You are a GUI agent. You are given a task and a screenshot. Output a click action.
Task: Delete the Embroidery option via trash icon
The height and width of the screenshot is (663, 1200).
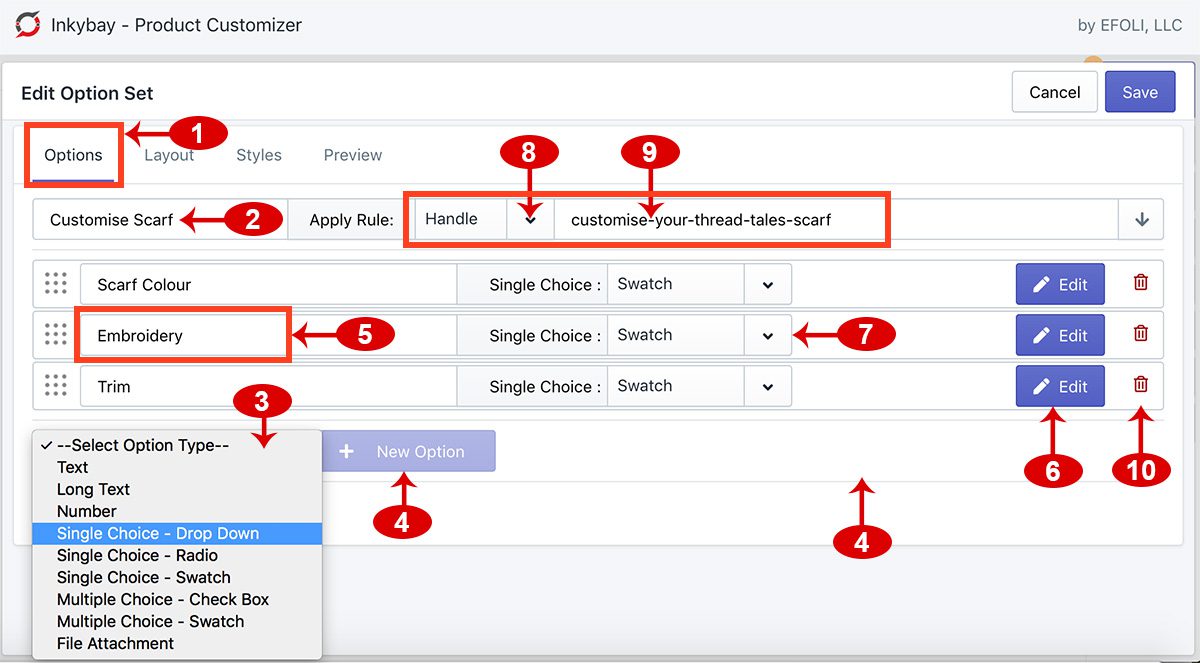click(1140, 335)
